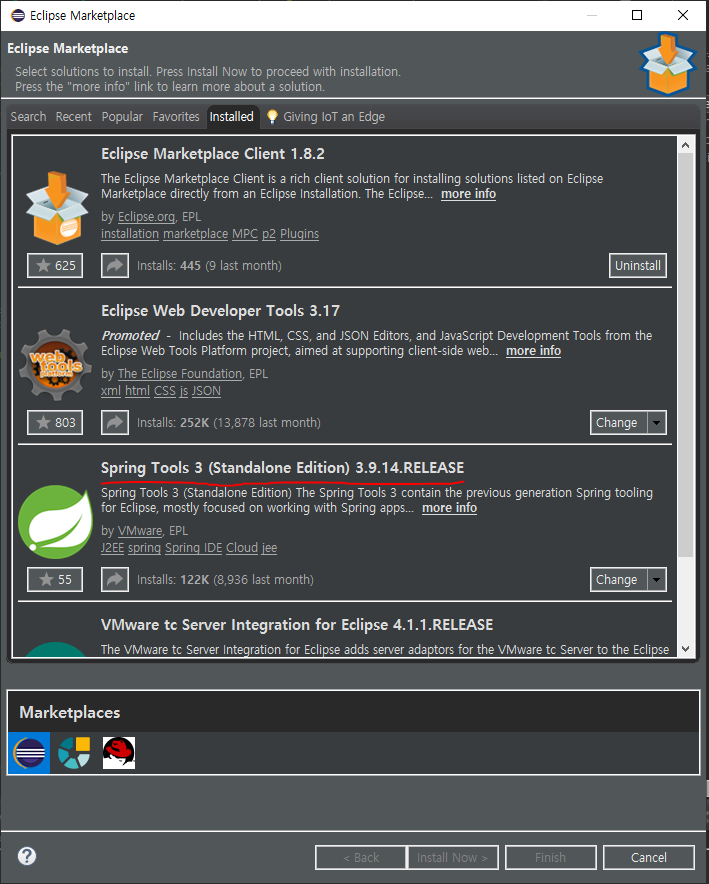The image size is (709, 884).
Task: Favorite Eclipse Marketplace Client with the 625 star
Action: [55, 266]
